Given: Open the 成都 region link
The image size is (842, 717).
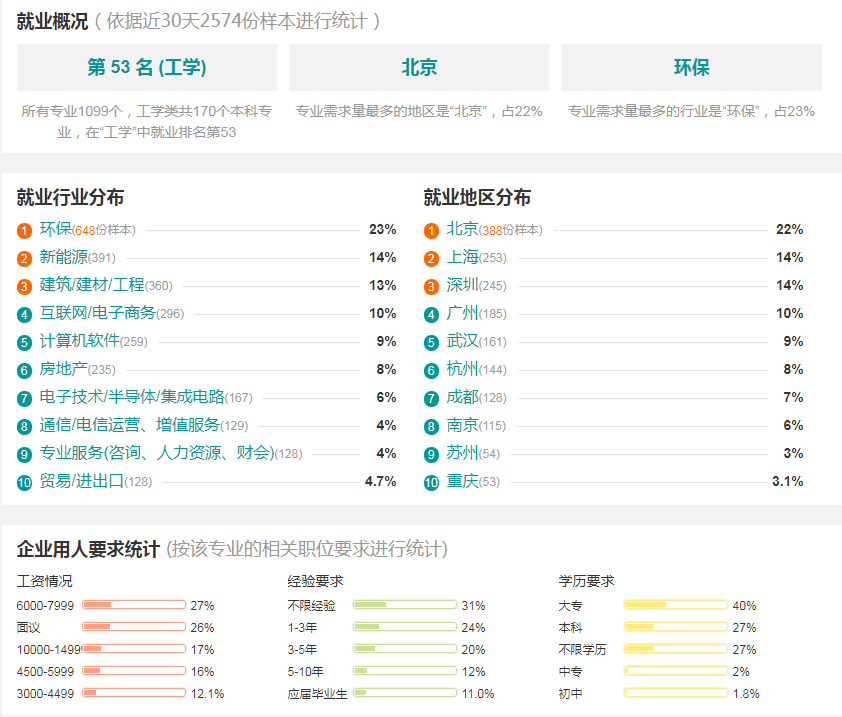Looking at the screenshot, I should [x=462, y=397].
